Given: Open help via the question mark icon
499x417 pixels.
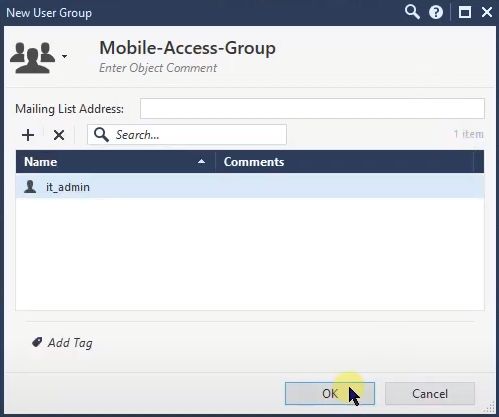Looking at the screenshot, I should (436, 13).
